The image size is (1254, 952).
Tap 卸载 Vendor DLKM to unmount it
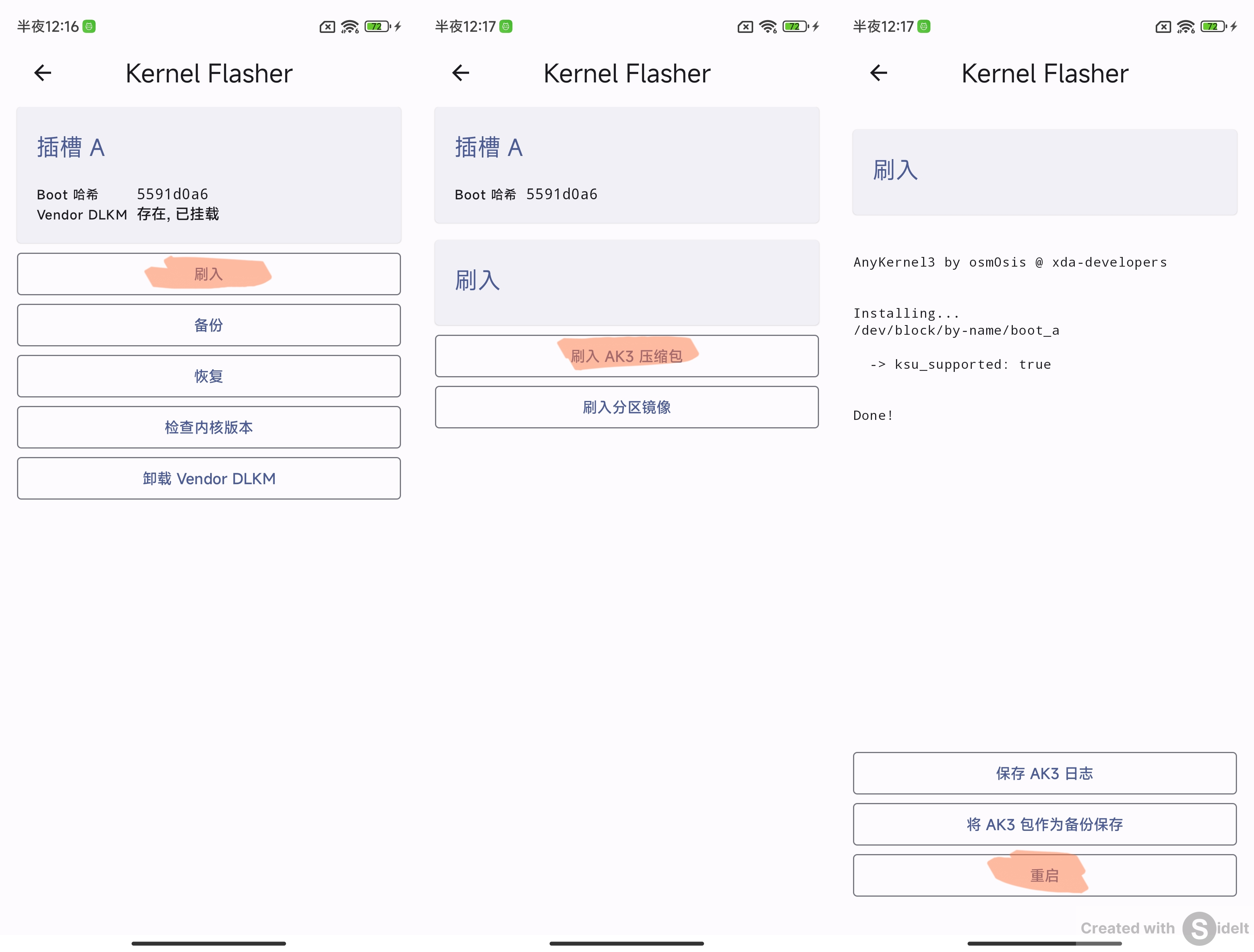209,478
